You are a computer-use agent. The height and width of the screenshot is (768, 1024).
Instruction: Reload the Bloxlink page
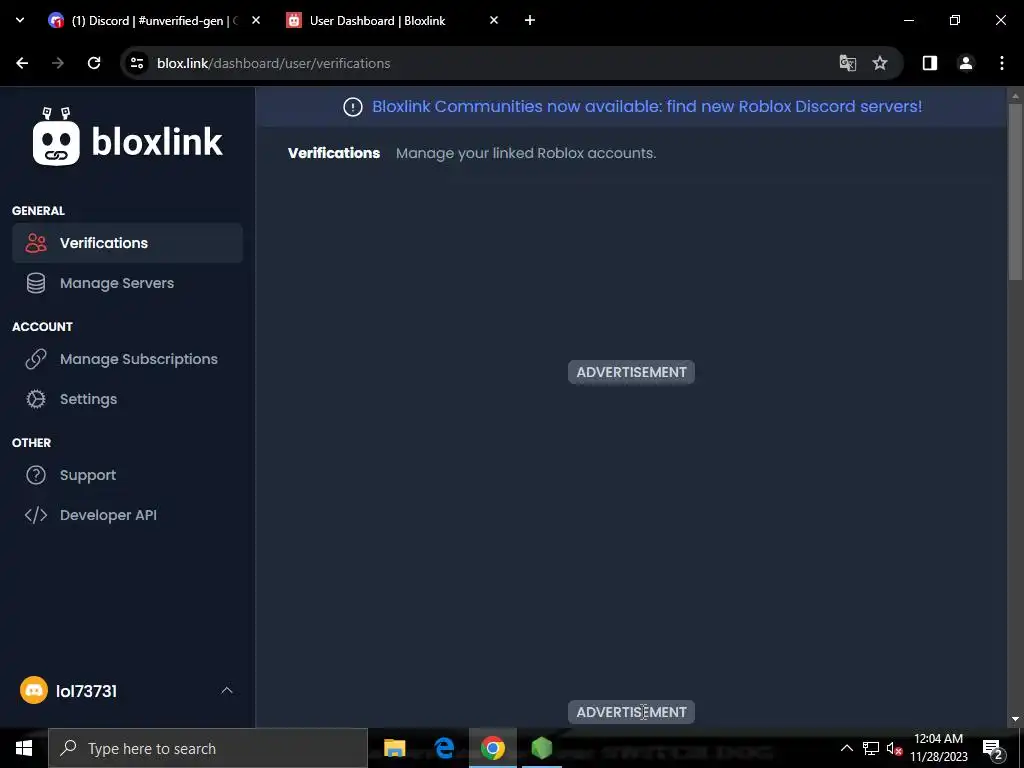tap(94, 63)
